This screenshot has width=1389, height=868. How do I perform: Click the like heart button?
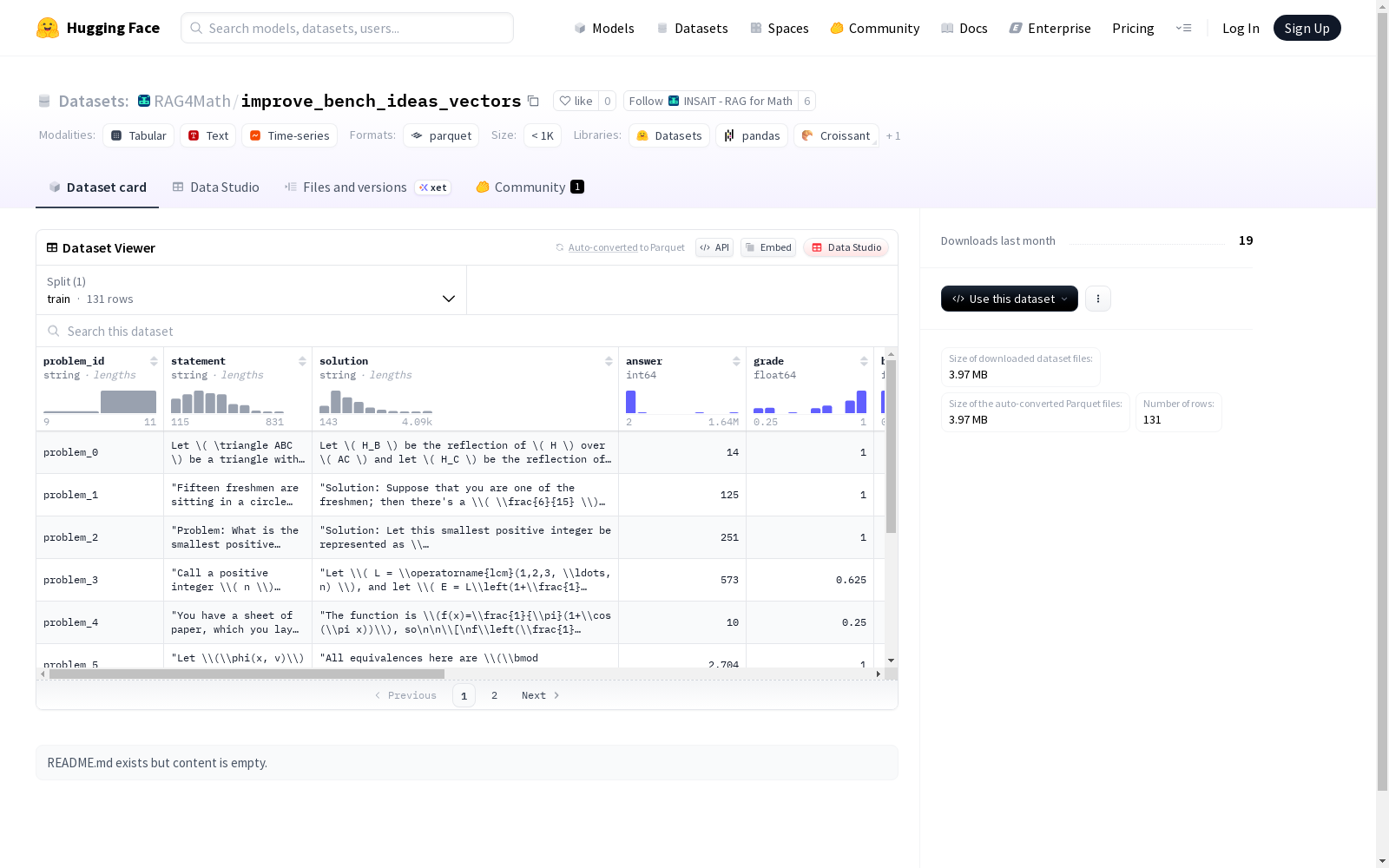click(x=576, y=101)
